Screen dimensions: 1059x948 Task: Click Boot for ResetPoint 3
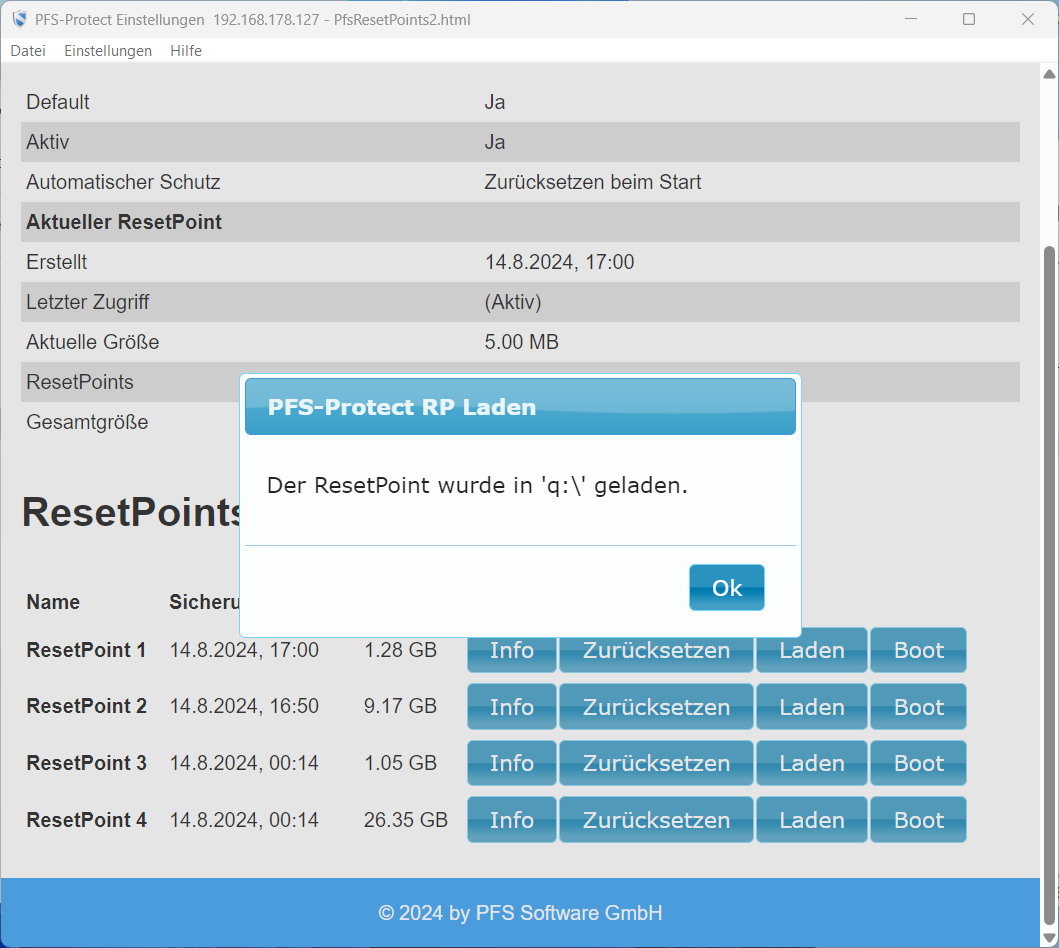click(x=918, y=763)
